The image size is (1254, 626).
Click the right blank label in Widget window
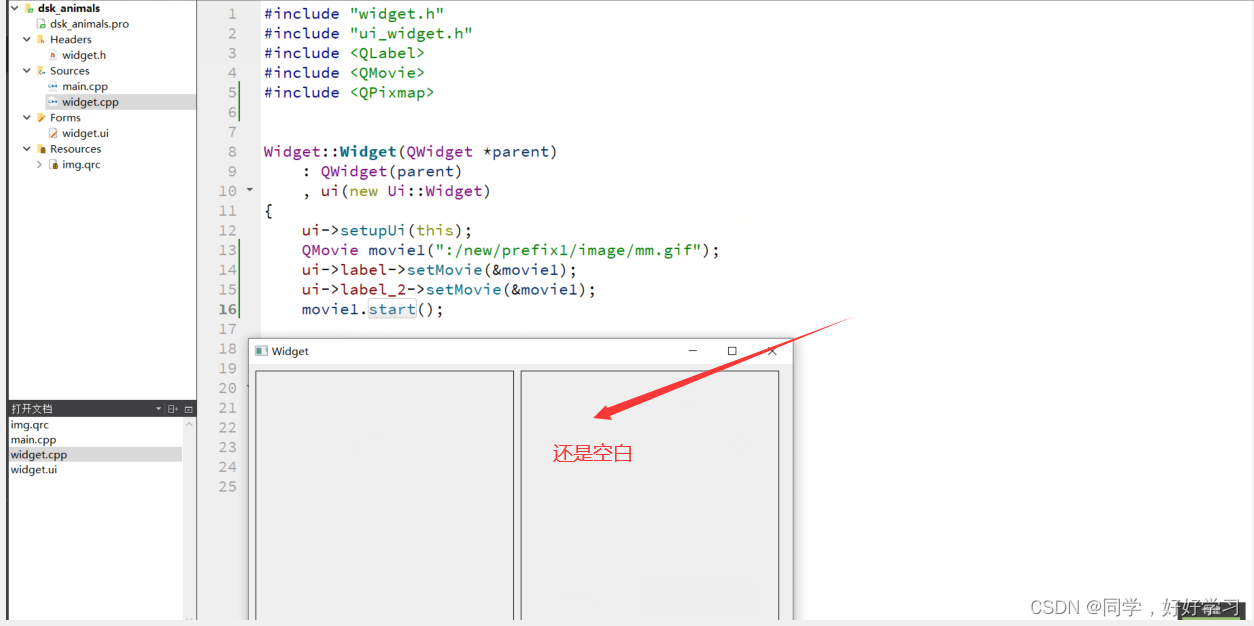(x=650, y=495)
